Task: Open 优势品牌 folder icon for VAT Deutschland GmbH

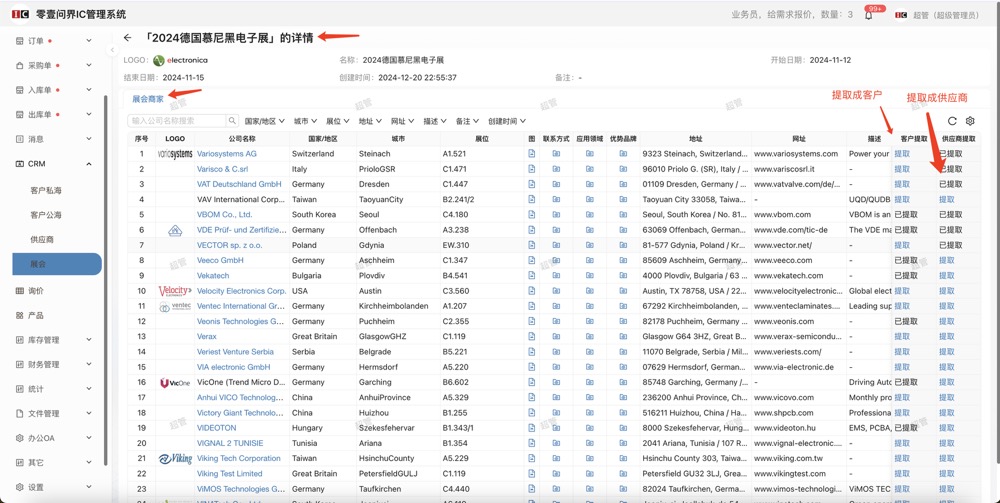Action: pyautogui.click(x=623, y=184)
